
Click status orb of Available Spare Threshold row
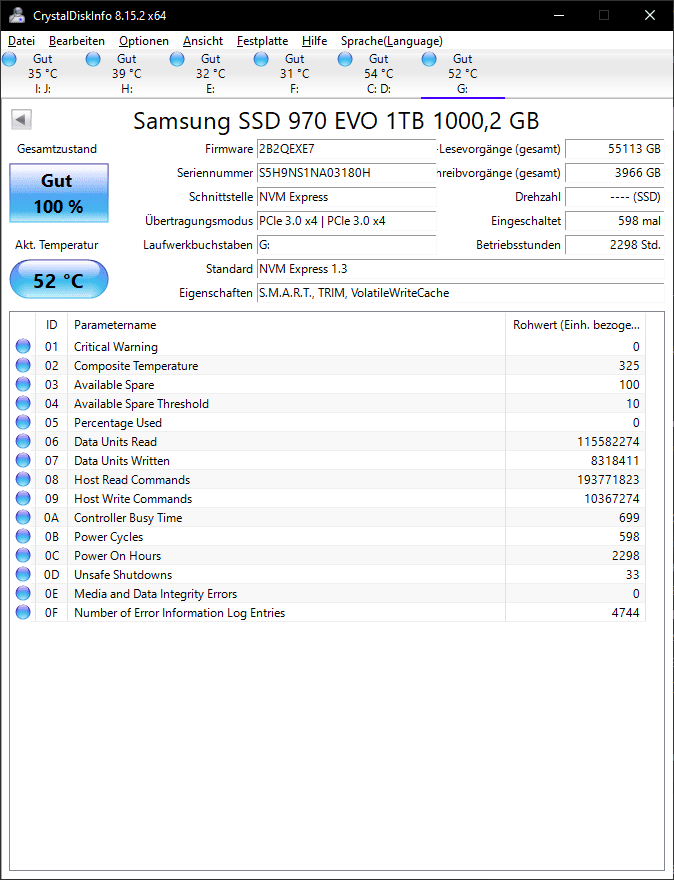(x=23, y=404)
